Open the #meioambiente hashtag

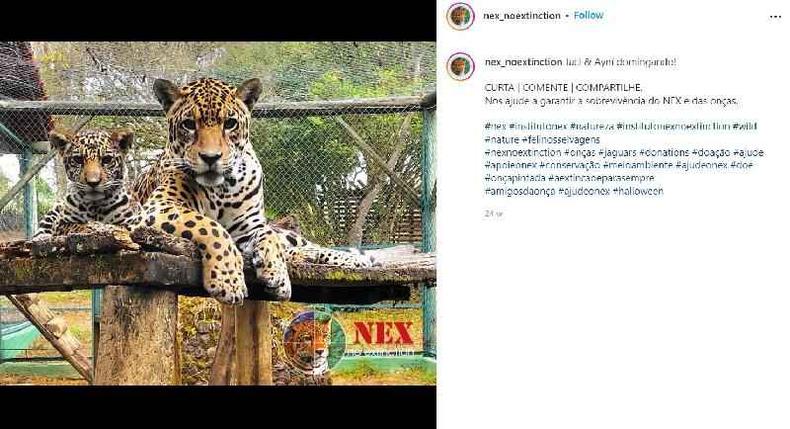[x=637, y=165]
